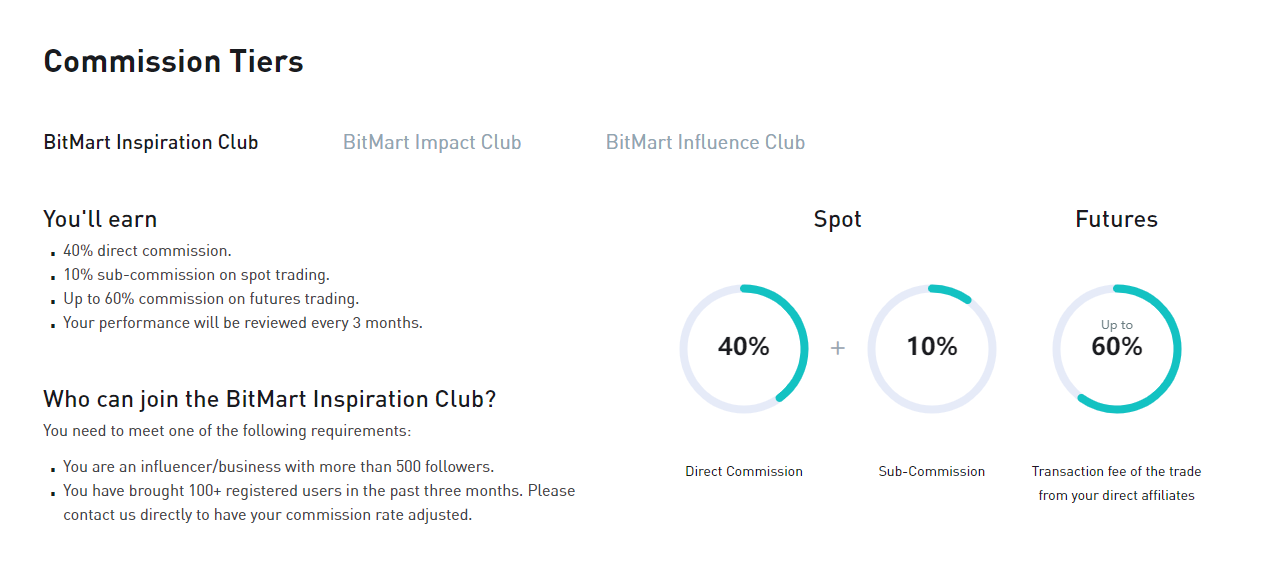1270x569 pixels.
Task: Click the "reviewed every 3 months" bullet
Action: [243, 323]
